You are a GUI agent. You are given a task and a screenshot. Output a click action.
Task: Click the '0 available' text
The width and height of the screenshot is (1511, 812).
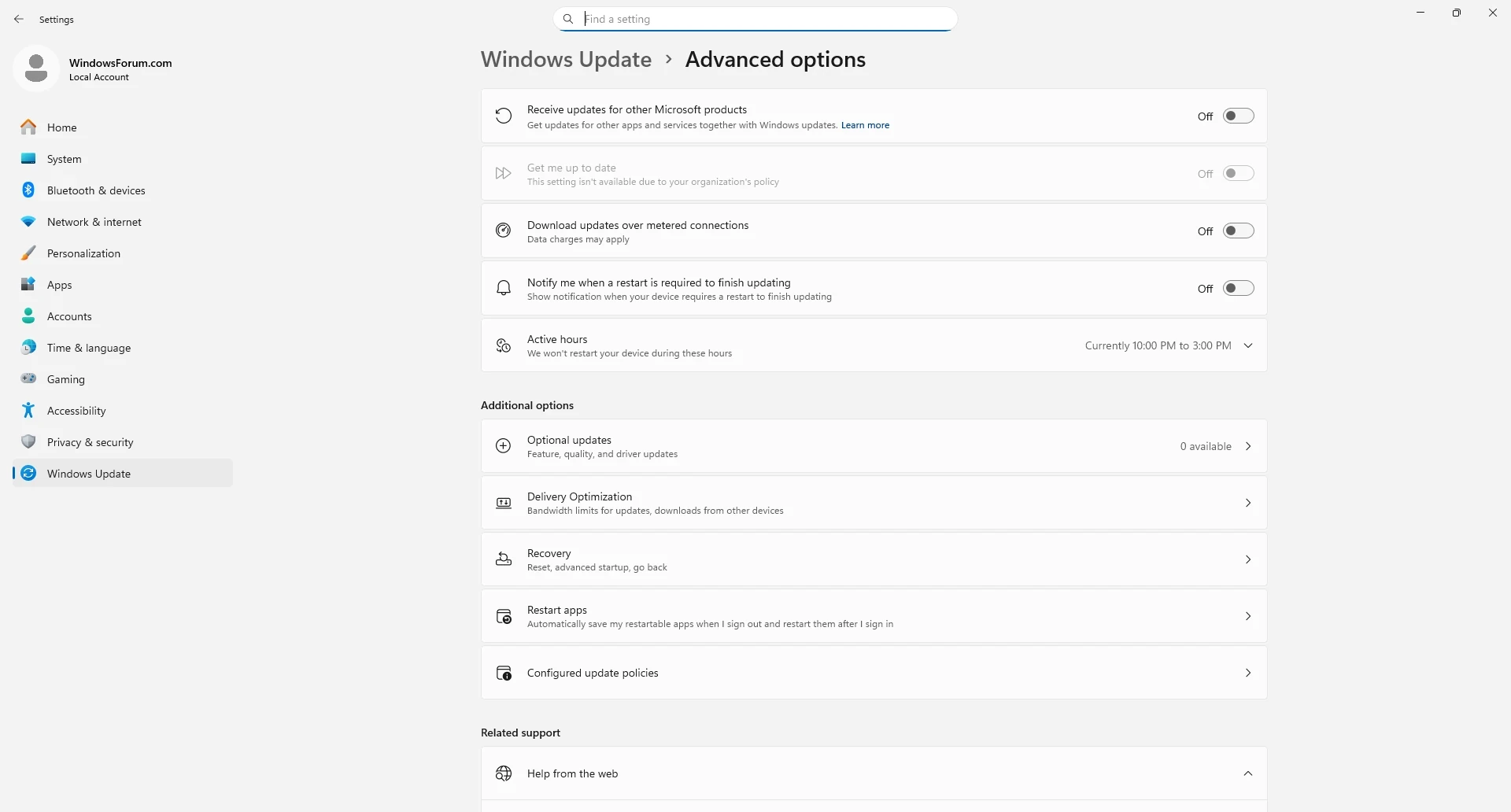(1206, 446)
